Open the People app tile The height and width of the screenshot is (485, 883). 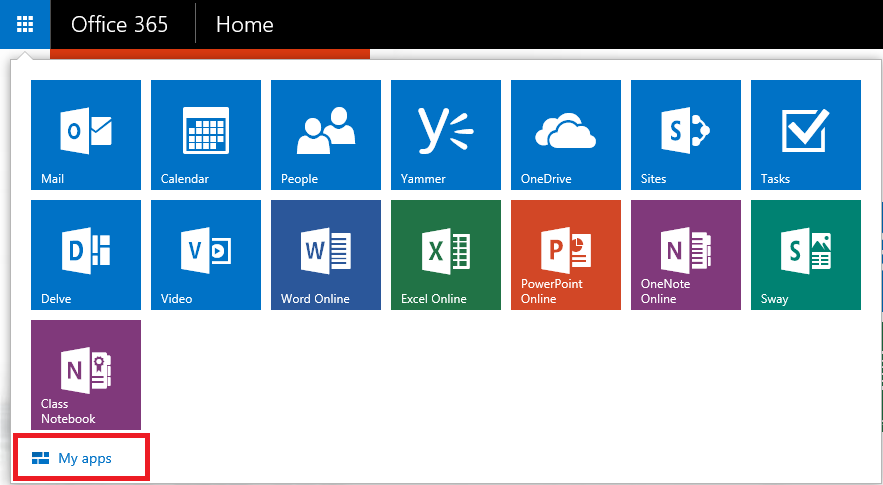pyautogui.click(x=326, y=135)
